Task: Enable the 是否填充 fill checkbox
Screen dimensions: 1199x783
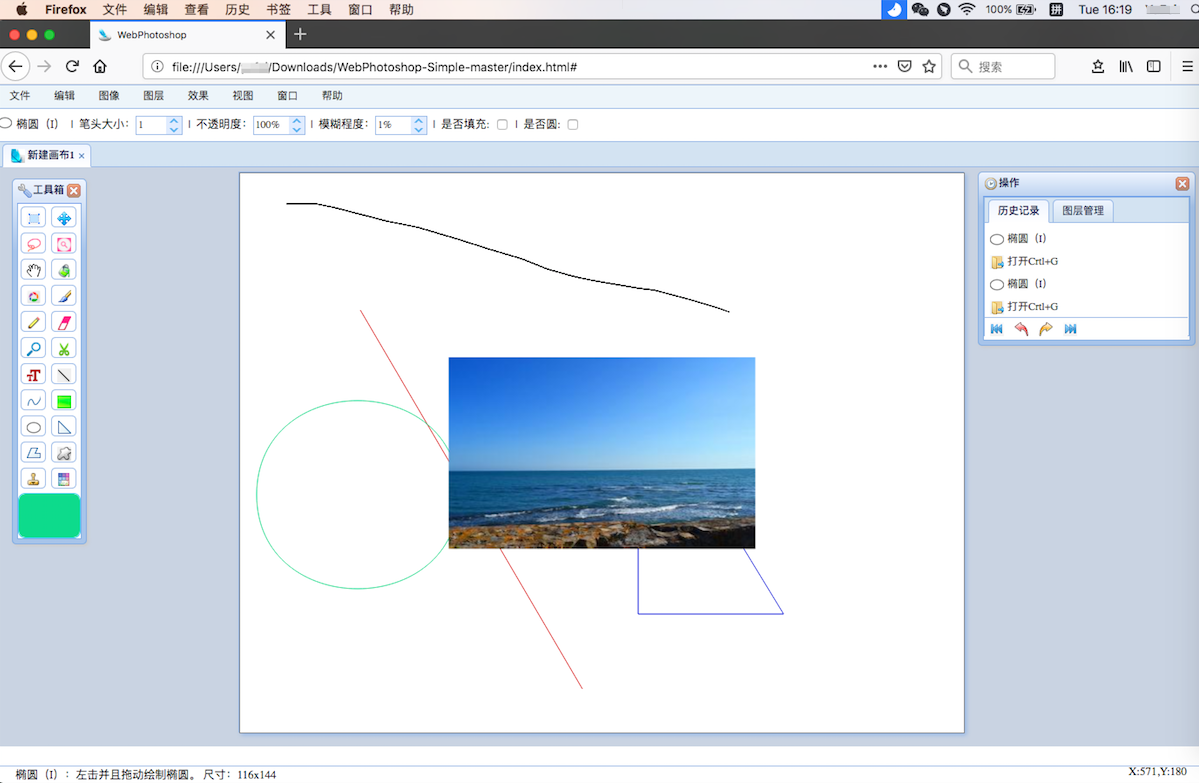Action: point(502,125)
